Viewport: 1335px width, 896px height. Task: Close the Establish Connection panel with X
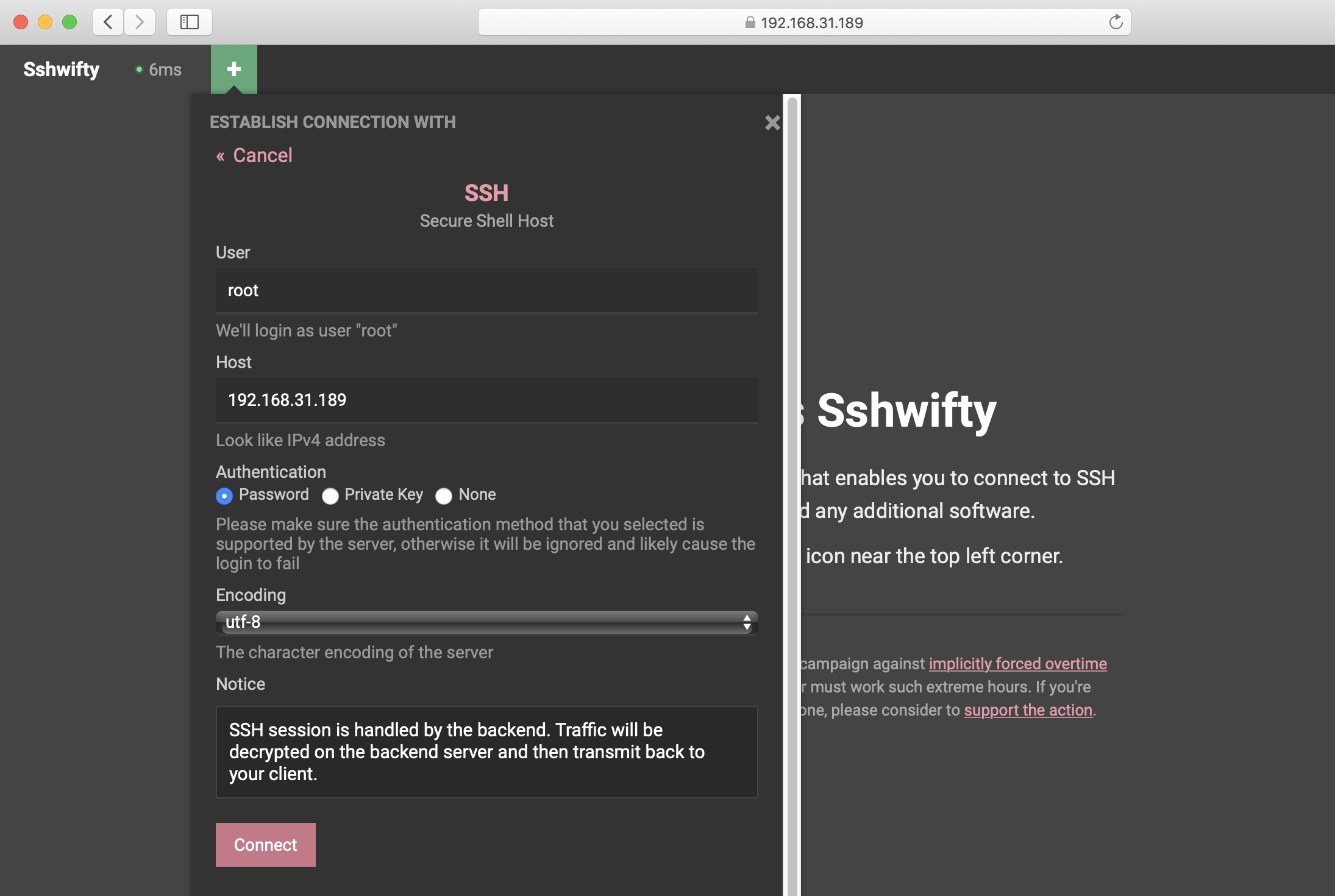click(x=772, y=123)
